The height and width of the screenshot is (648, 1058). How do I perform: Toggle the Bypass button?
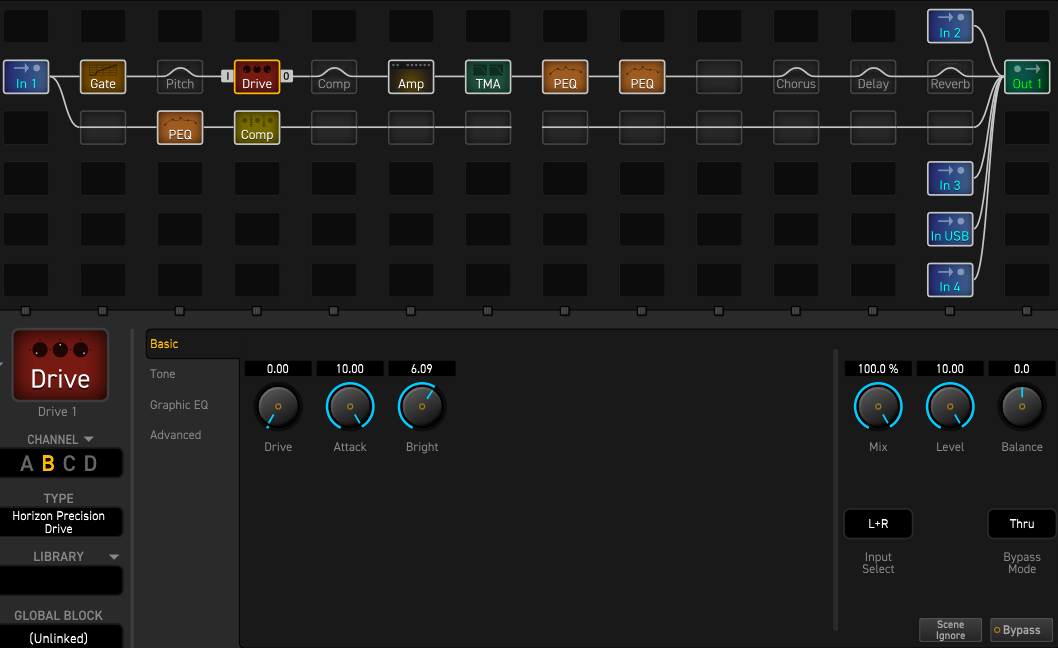[x=1021, y=630]
